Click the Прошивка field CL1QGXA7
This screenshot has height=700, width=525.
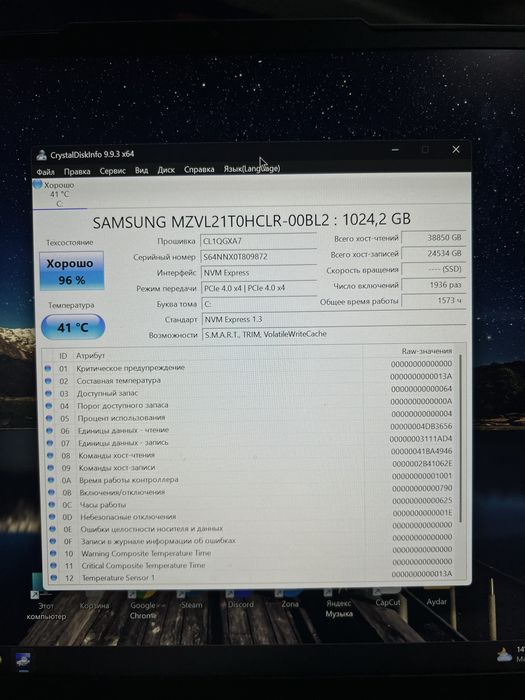pos(258,241)
